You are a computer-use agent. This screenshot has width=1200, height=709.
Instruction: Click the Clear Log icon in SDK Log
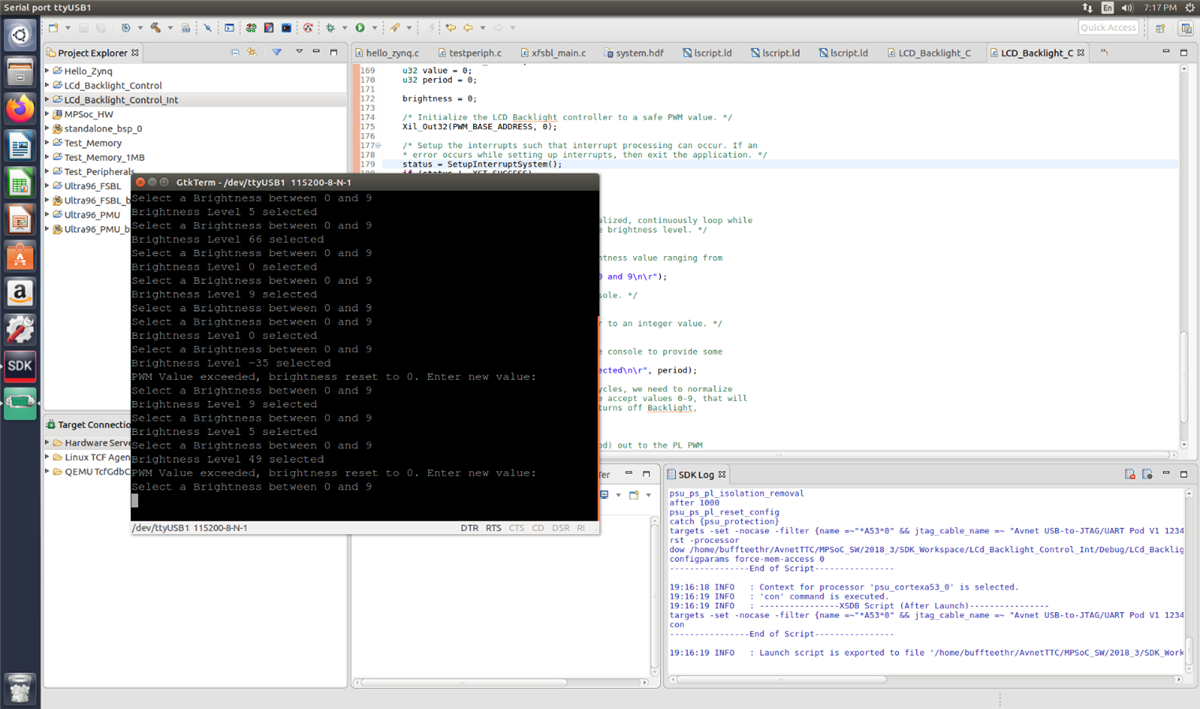click(1129, 474)
